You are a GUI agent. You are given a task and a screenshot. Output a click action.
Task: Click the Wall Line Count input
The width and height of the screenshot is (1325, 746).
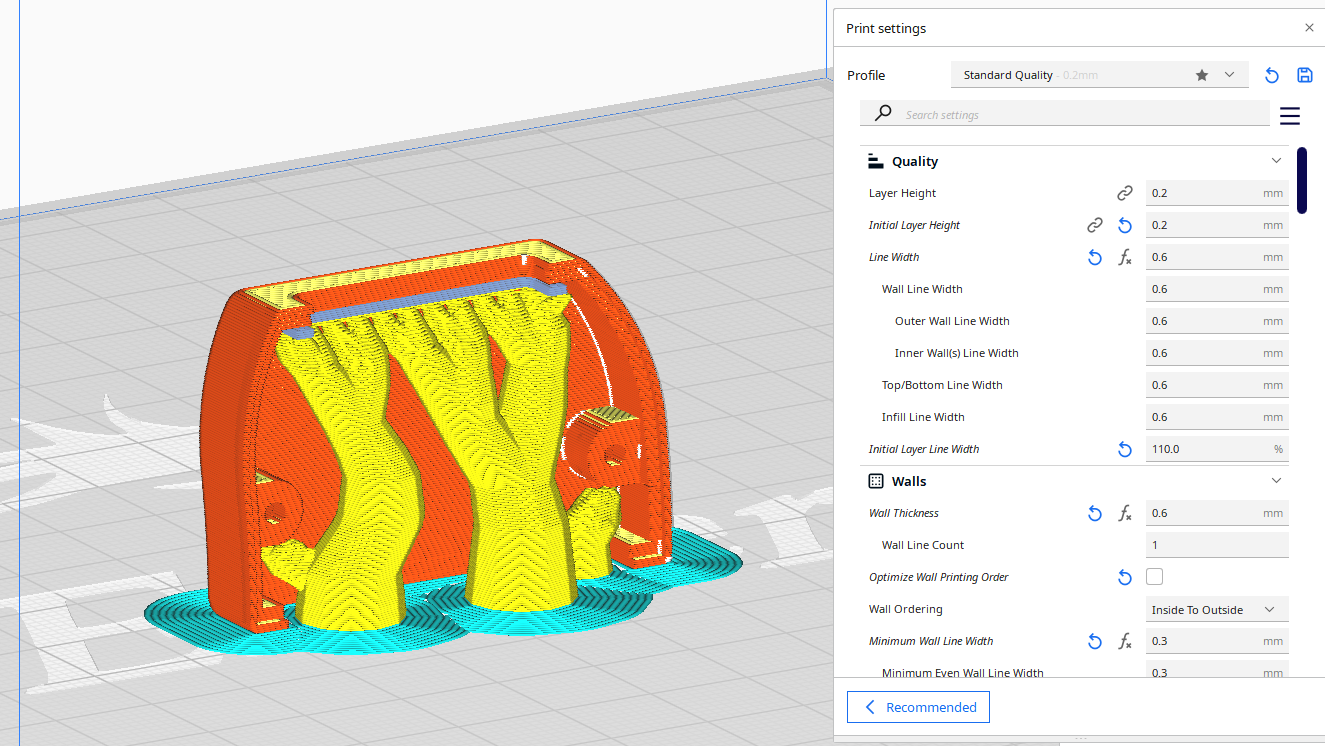click(x=1216, y=545)
